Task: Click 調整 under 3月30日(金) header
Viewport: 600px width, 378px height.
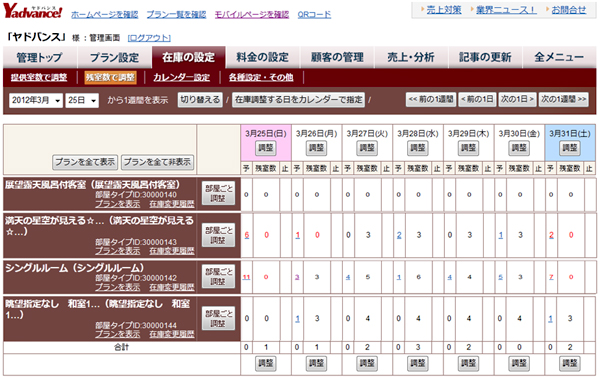Action: point(519,148)
